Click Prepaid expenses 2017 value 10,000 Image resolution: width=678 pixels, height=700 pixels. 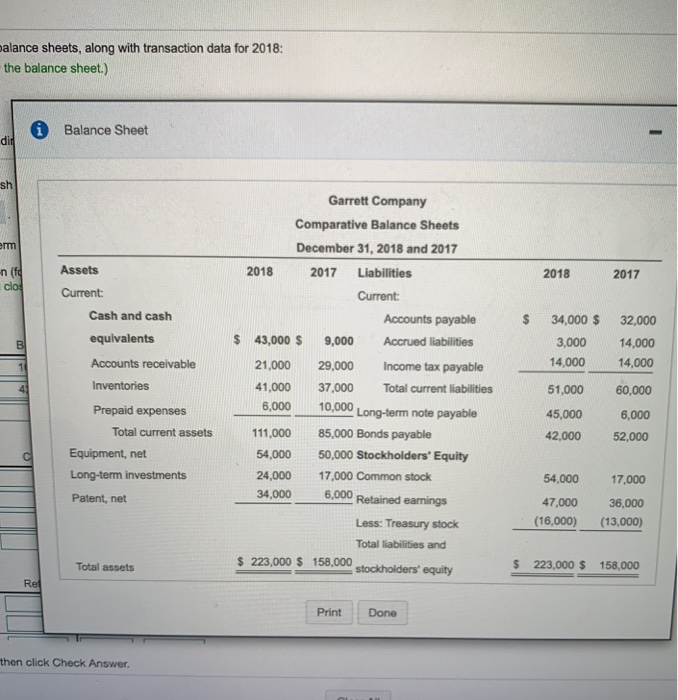(336, 407)
